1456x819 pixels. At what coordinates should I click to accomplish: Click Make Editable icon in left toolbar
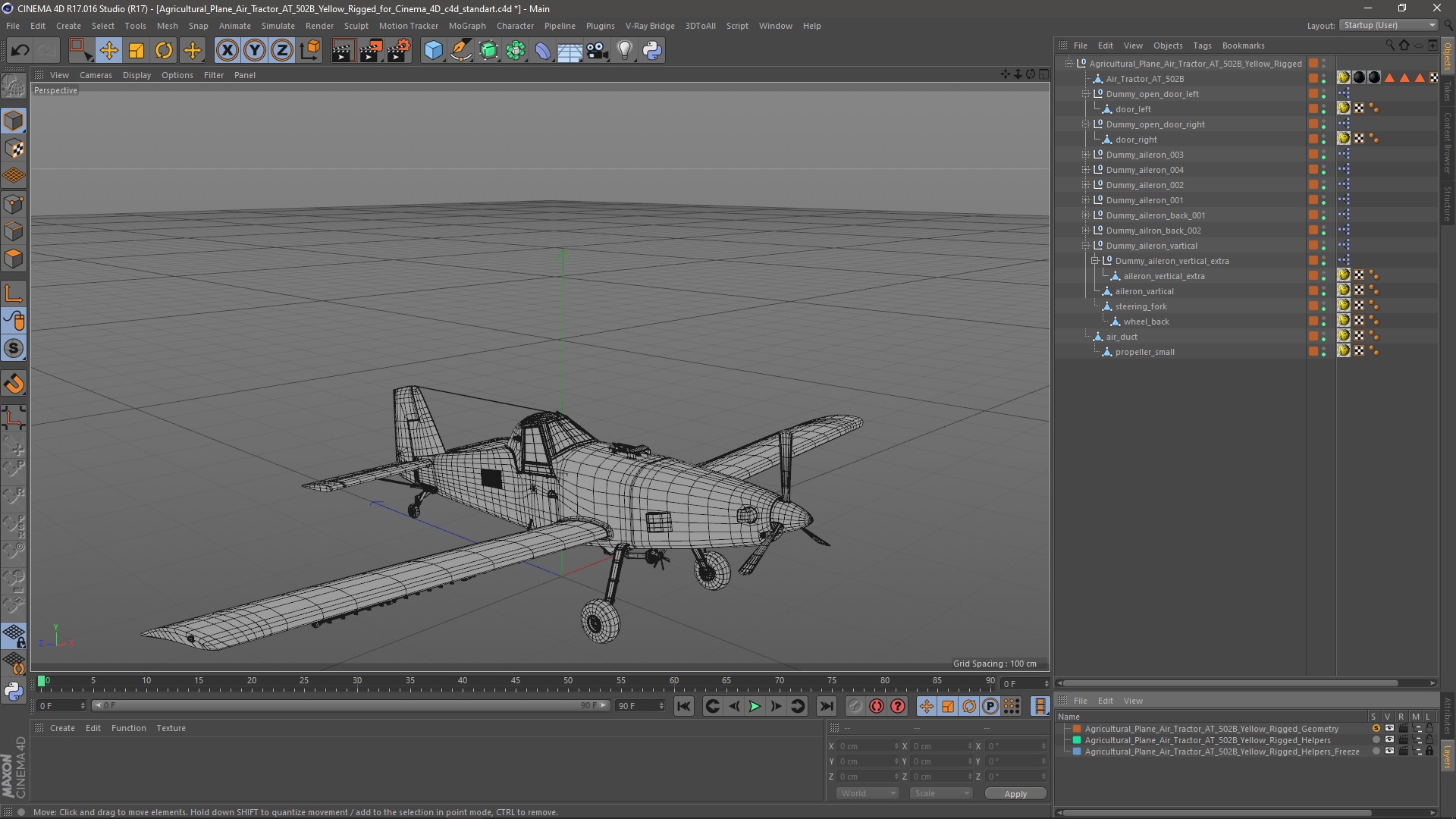coord(14,86)
